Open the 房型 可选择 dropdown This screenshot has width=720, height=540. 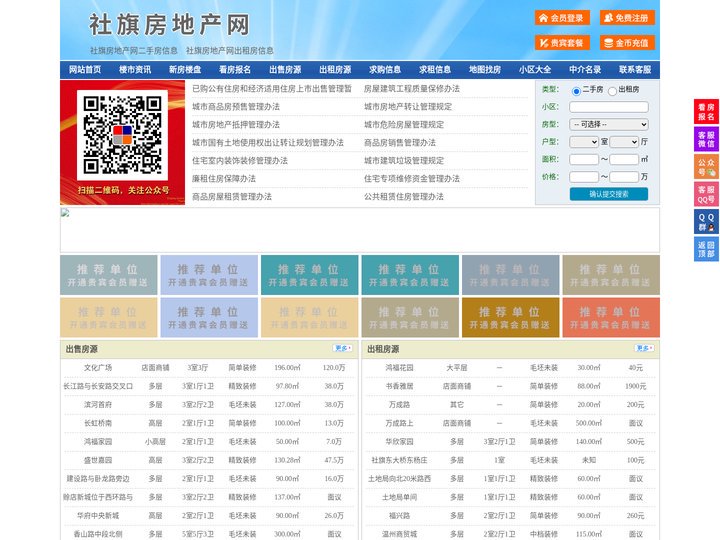point(609,124)
